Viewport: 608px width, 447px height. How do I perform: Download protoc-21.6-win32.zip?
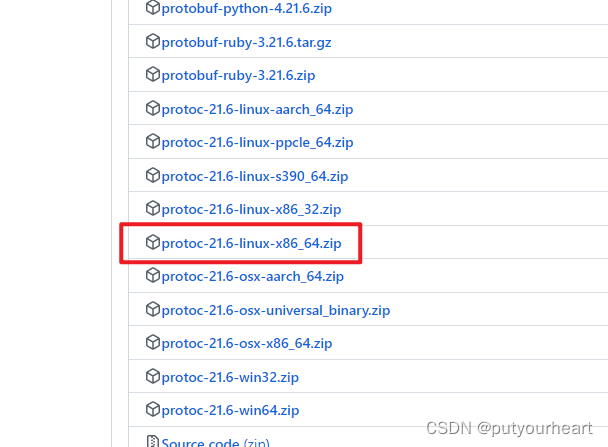pyautogui.click(x=230, y=377)
